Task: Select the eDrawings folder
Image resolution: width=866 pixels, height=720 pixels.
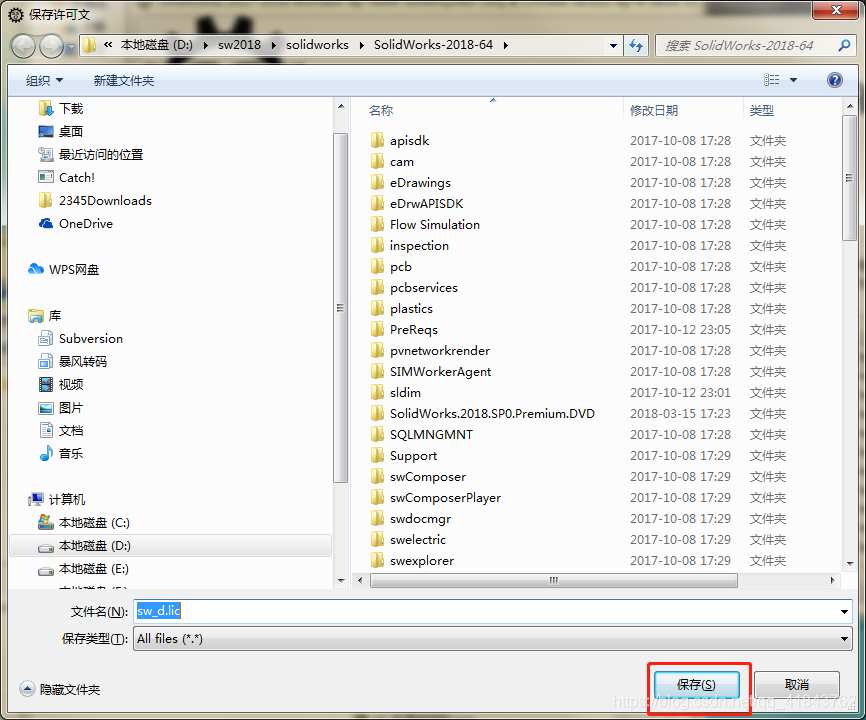Action: click(411, 183)
